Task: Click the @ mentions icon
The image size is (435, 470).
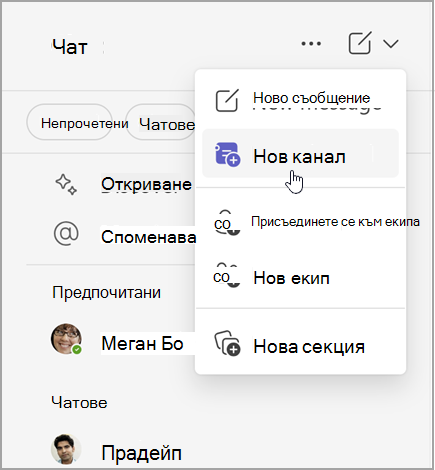Action: [66, 234]
